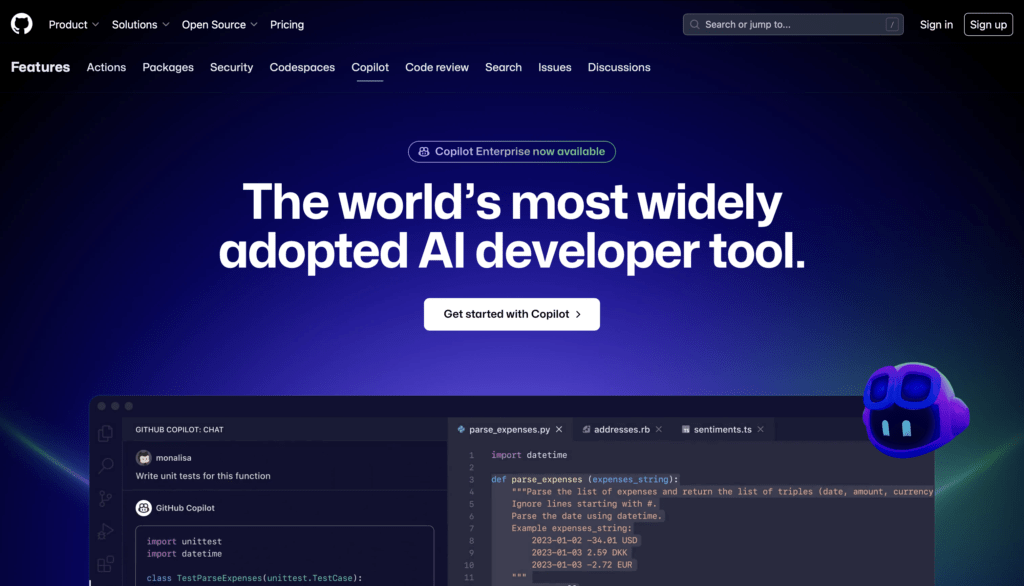Screen dimensions: 1024x586
Task: Focus the Search or jump to field
Action: 792,24
